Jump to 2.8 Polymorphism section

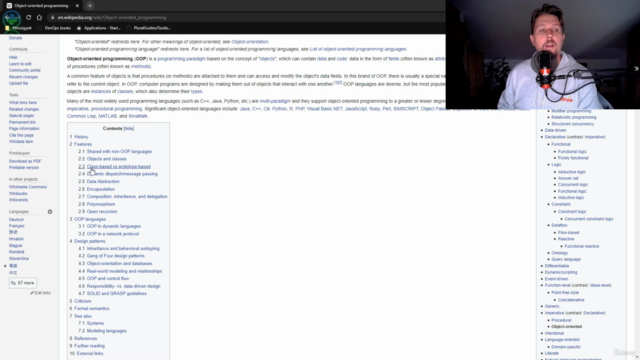[97, 204]
